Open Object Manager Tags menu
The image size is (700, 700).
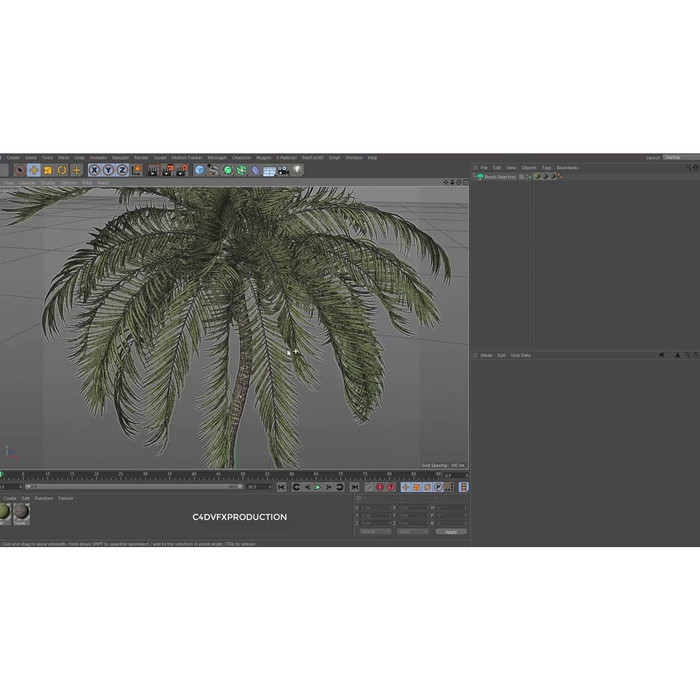click(x=546, y=167)
